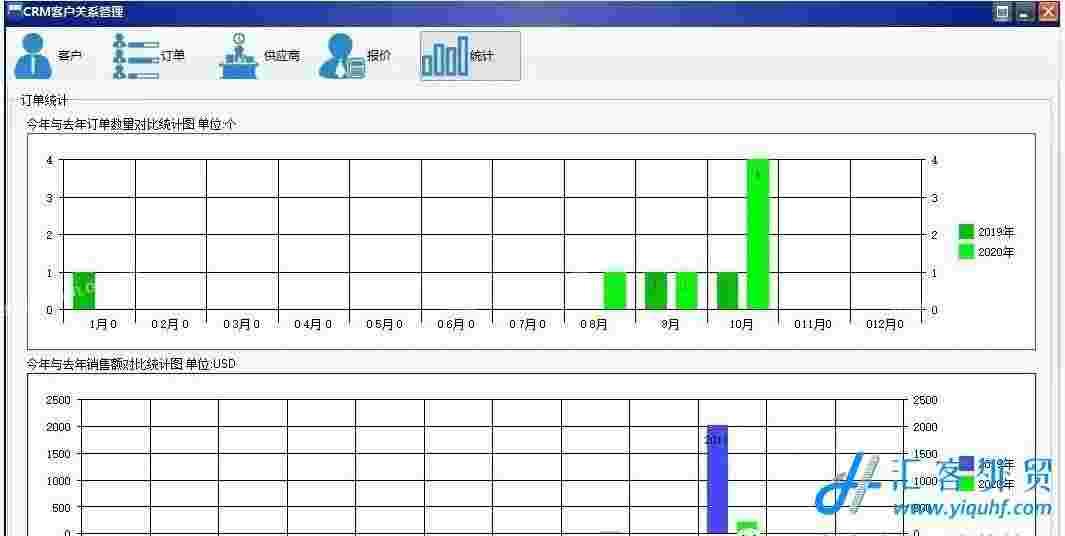The width and height of the screenshot is (1065, 536).
Task: Click the 报价 toolbar label
Action: [x=379, y=56]
